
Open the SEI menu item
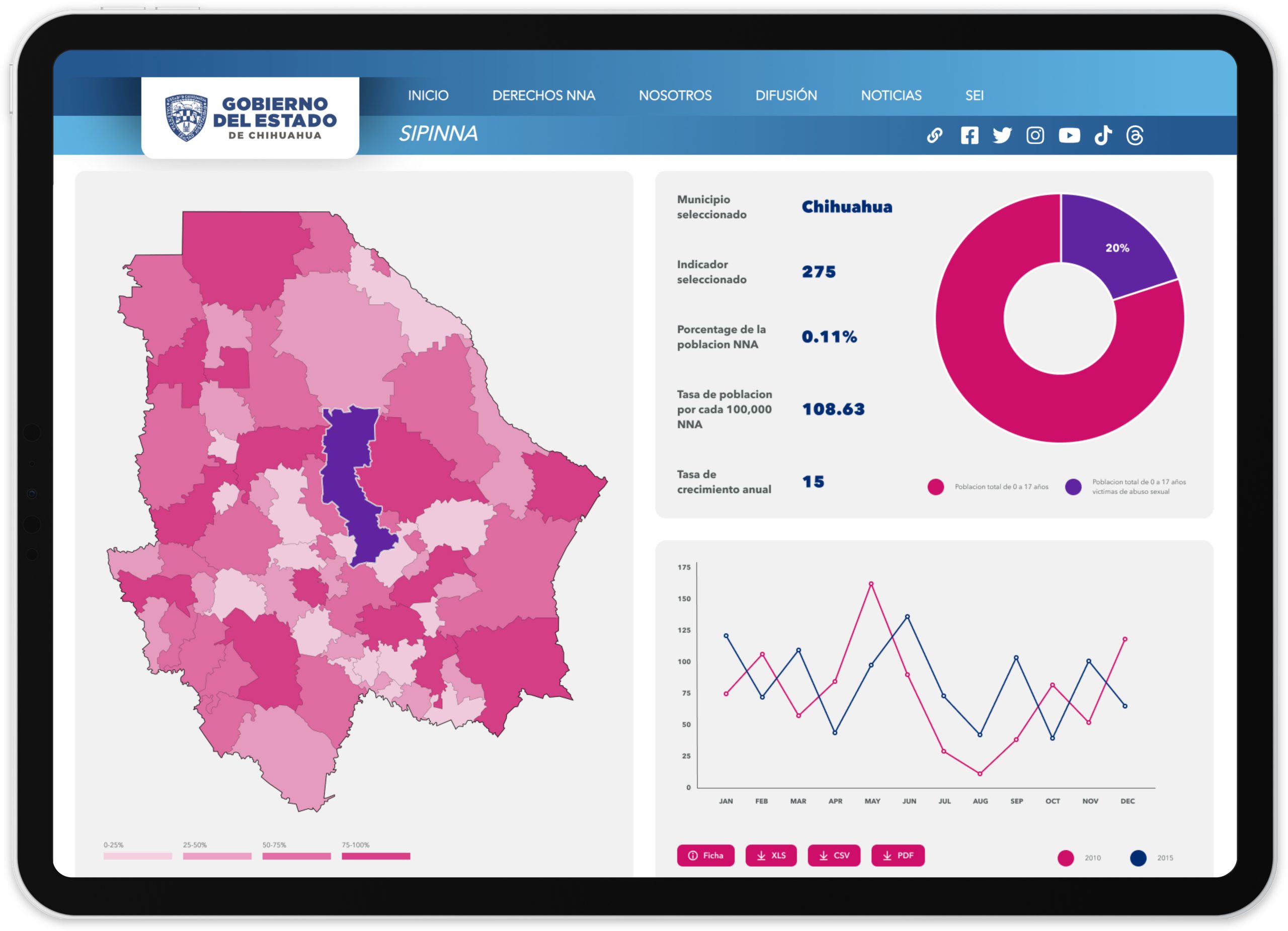[x=974, y=96]
